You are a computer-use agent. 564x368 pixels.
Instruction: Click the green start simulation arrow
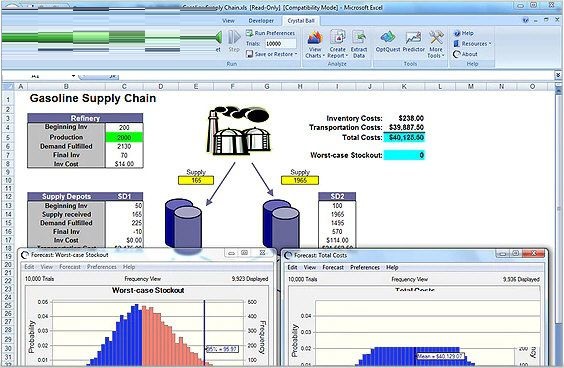pyautogui.click(x=219, y=37)
